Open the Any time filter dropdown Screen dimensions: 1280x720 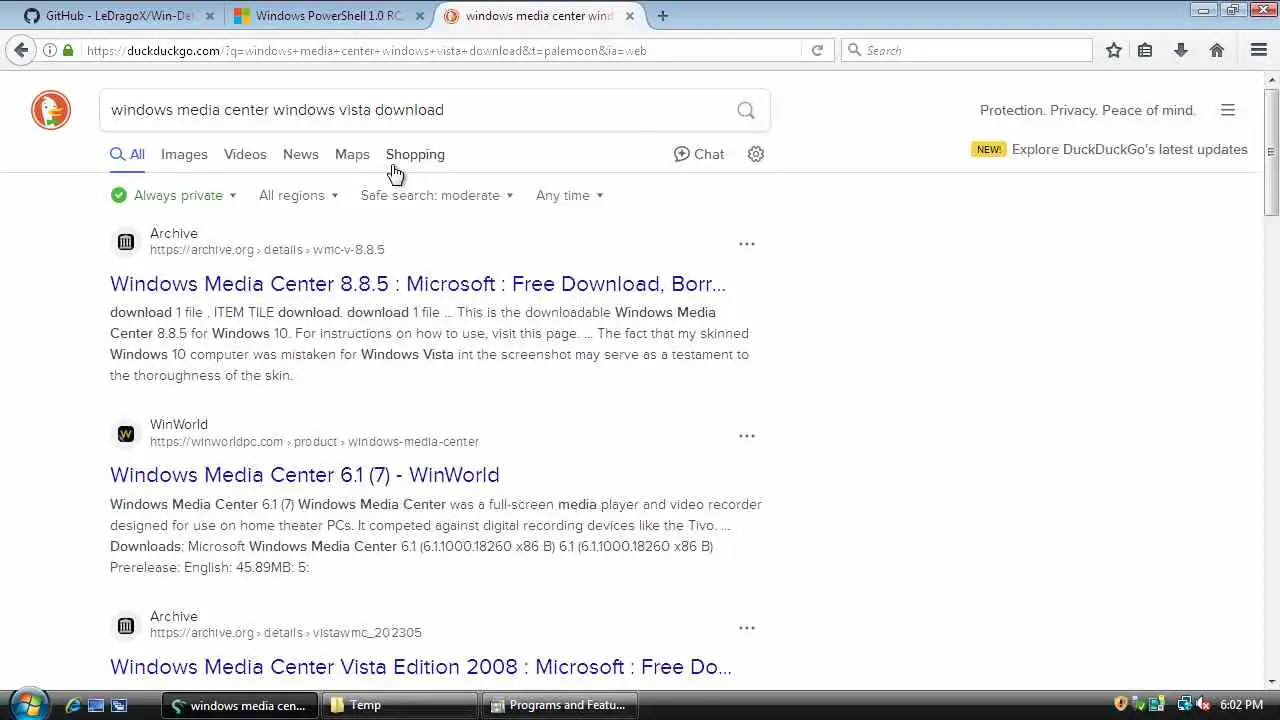point(570,195)
